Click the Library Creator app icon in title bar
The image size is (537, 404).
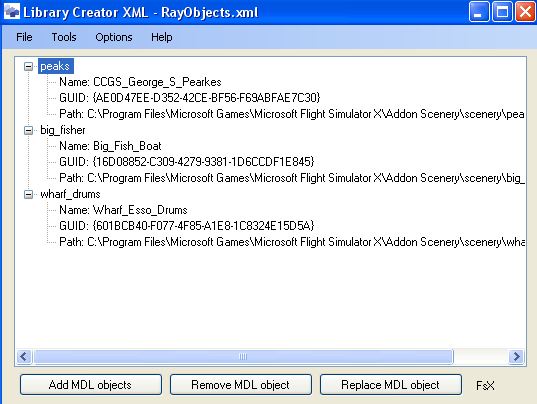(x=12, y=12)
